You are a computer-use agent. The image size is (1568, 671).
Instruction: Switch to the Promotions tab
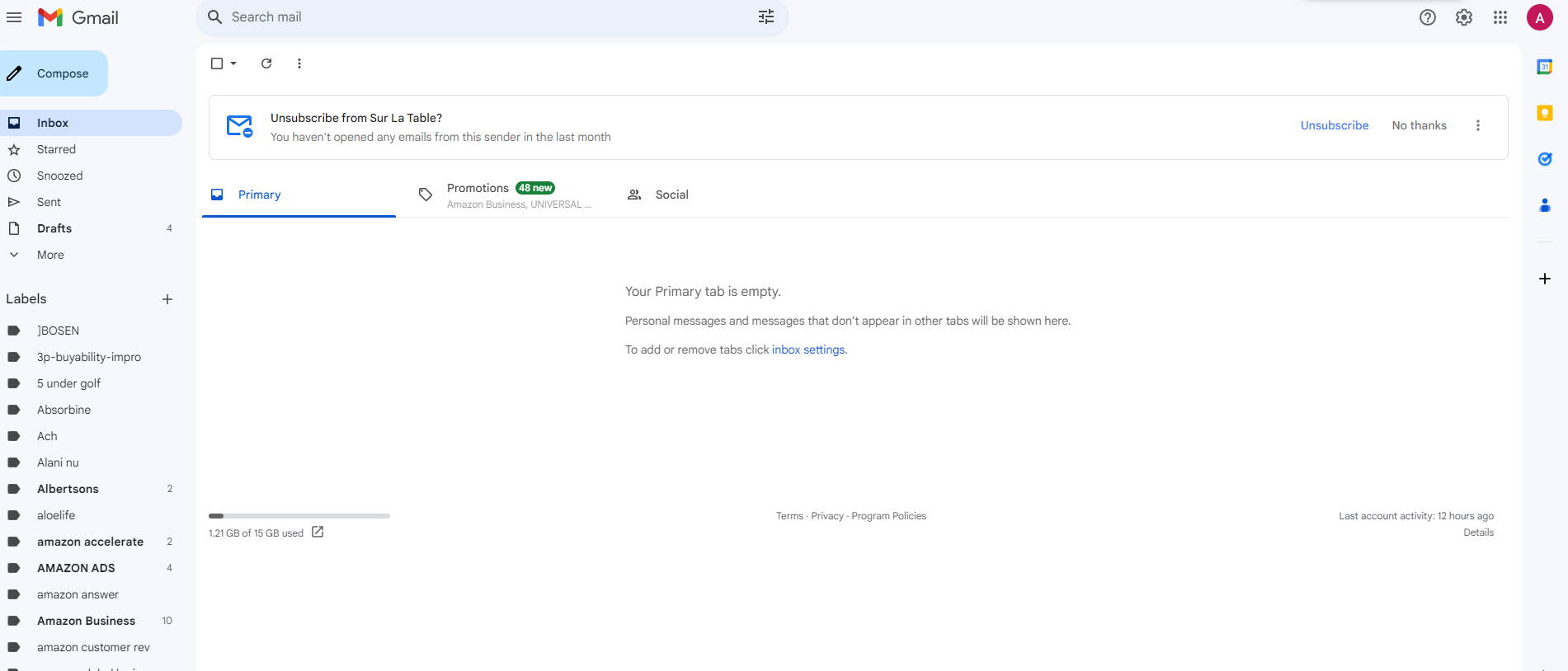tap(506, 195)
